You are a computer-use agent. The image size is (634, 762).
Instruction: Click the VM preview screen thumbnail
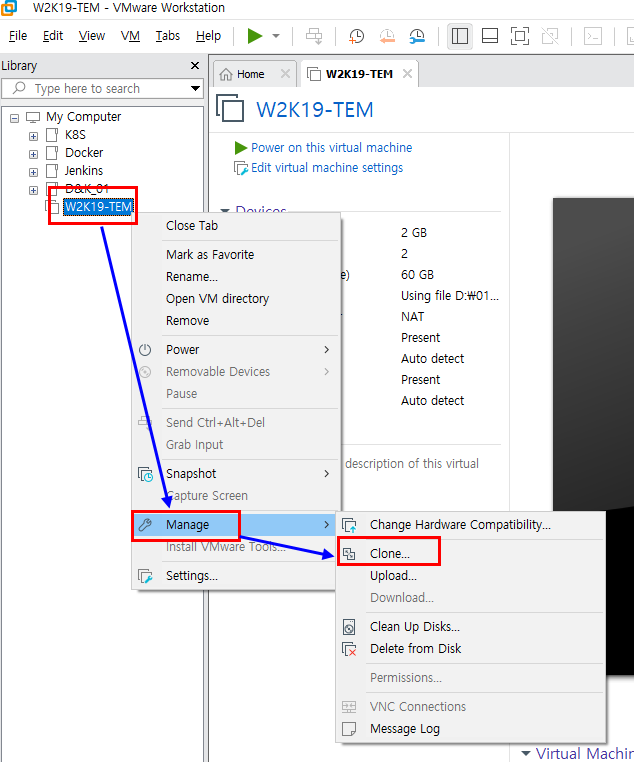[x=593, y=436]
